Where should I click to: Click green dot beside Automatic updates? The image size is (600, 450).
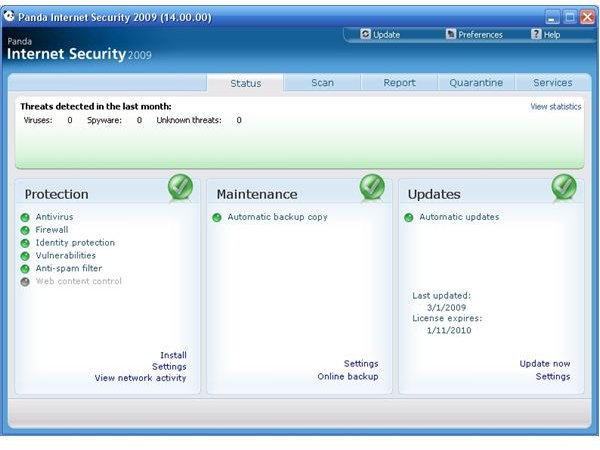coord(409,218)
